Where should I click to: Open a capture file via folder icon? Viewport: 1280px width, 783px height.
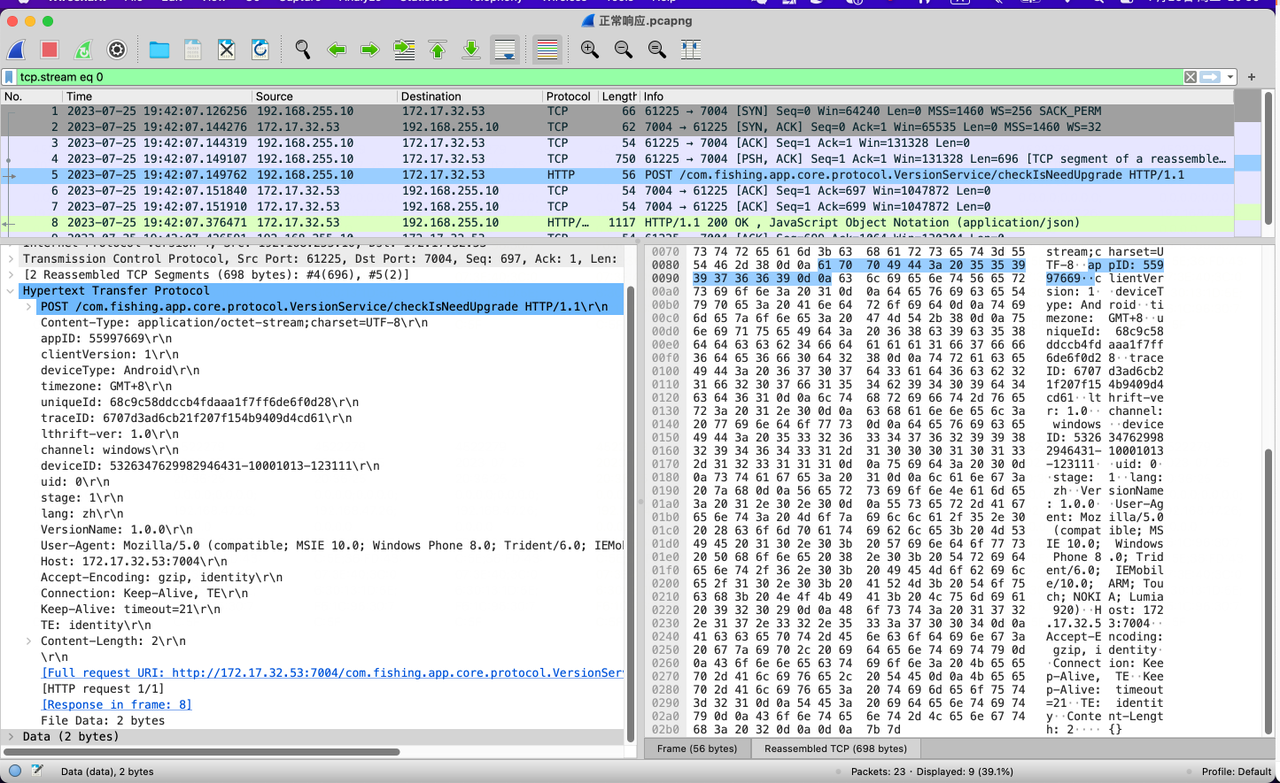(159, 49)
